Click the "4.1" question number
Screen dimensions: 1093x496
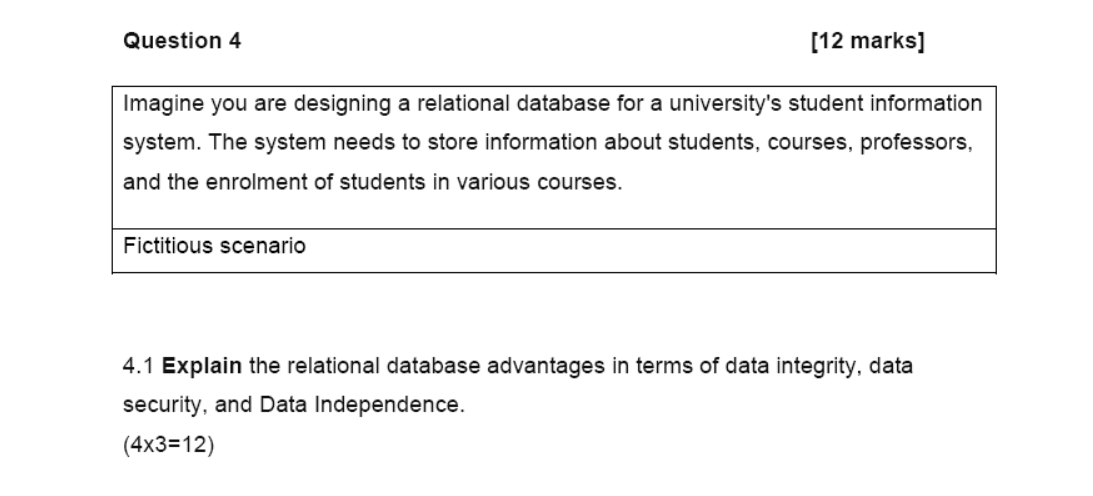tap(139, 366)
